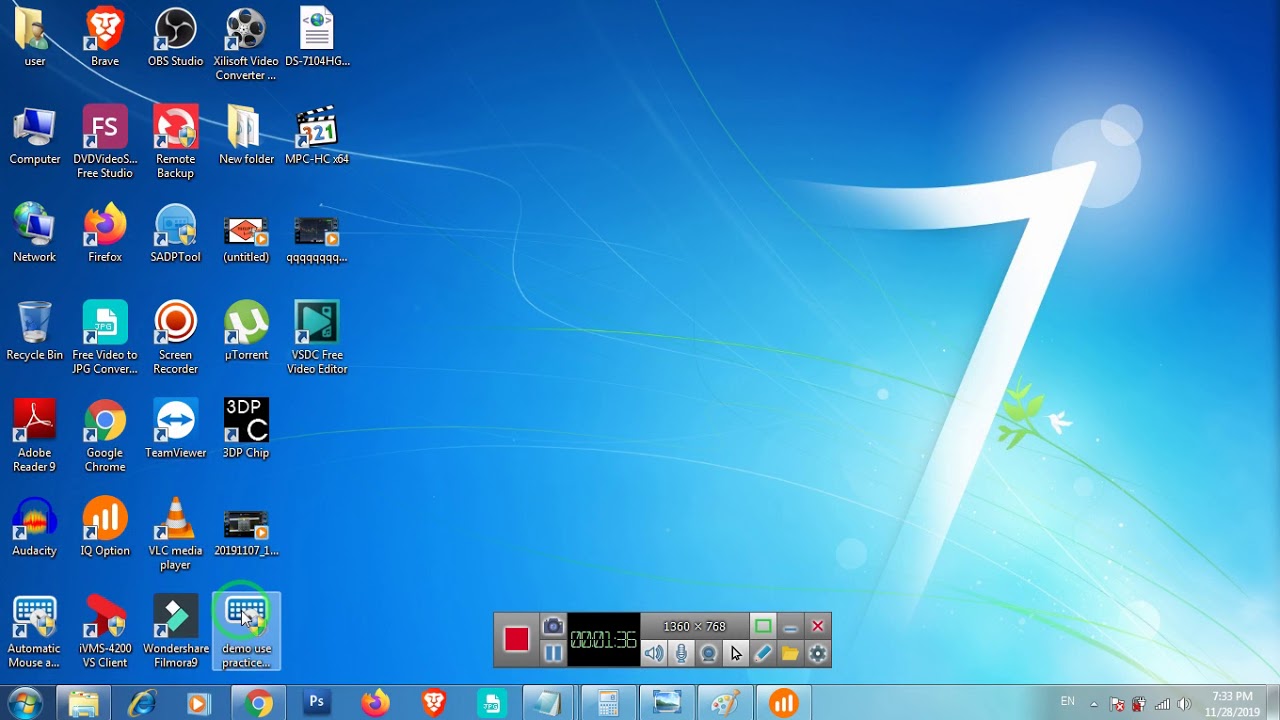The height and width of the screenshot is (720, 1280).
Task: Select Google Chrome desktop shortcut
Action: coord(105,436)
